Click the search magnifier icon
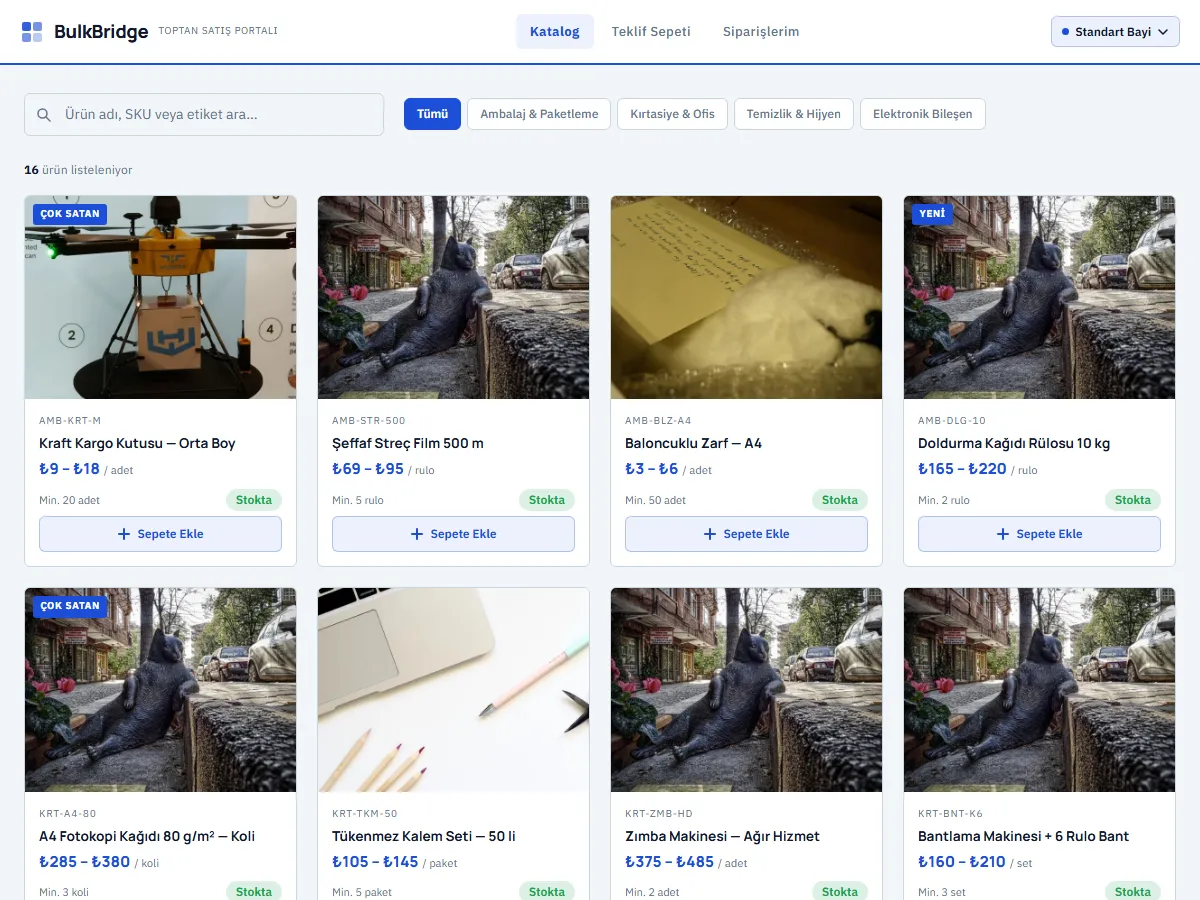The image size is (1200, 900). pos(44,115)
